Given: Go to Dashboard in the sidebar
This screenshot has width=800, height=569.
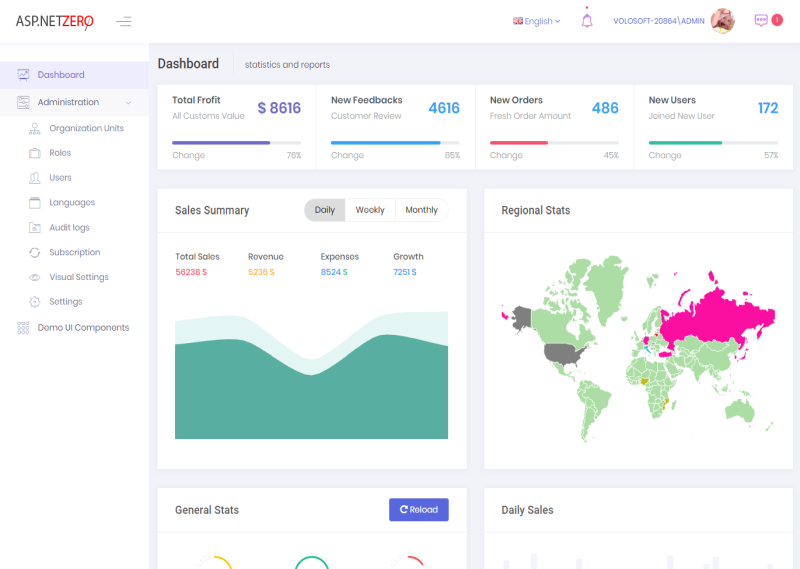Looking at the screenshot, I should [x=61, y=75].
